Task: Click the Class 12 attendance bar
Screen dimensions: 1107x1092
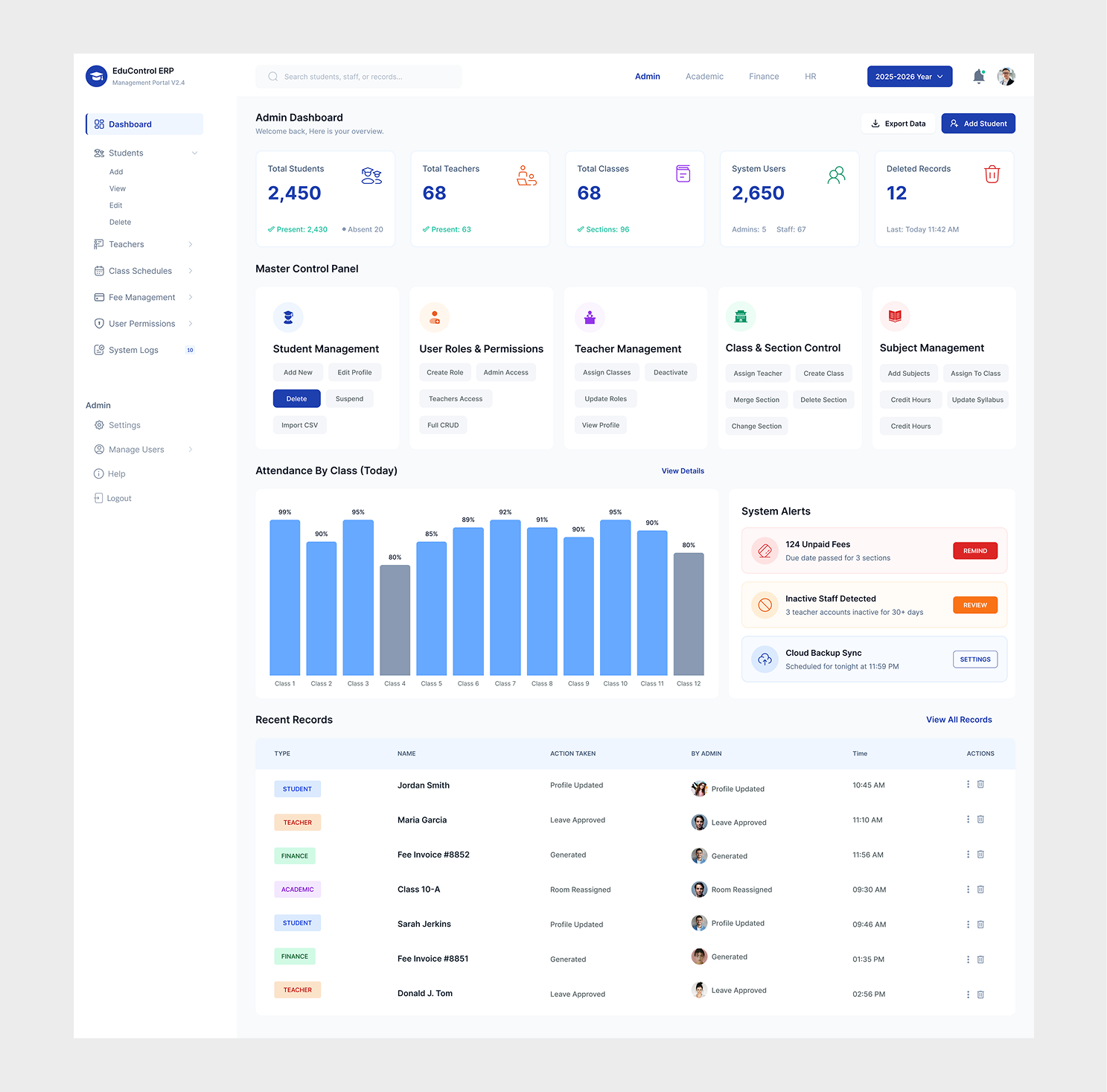Action: point(689,614)
